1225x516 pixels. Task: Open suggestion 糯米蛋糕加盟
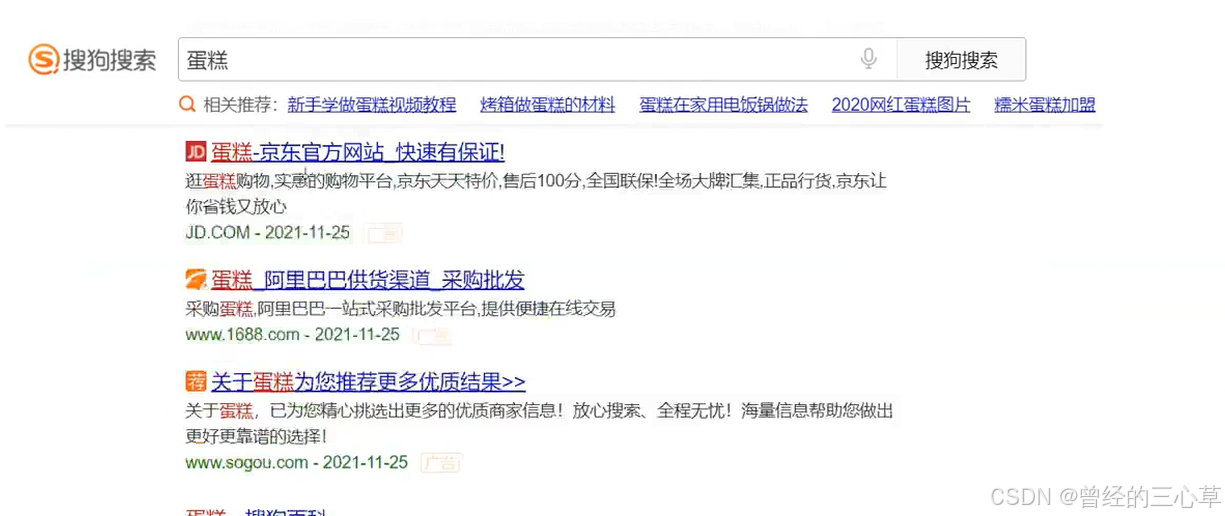(x=1045, y=105)
